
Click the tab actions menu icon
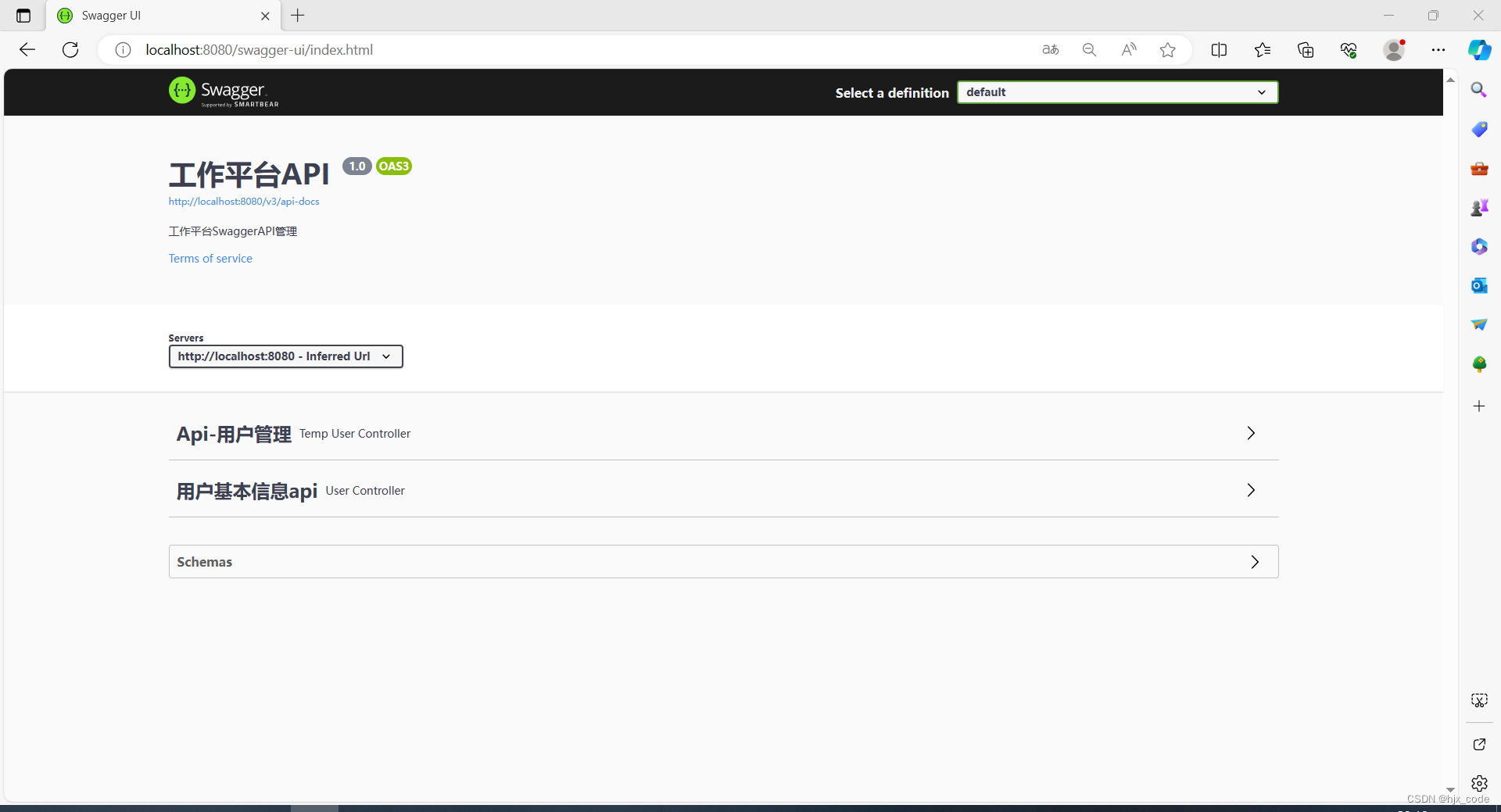coord(23,16)
